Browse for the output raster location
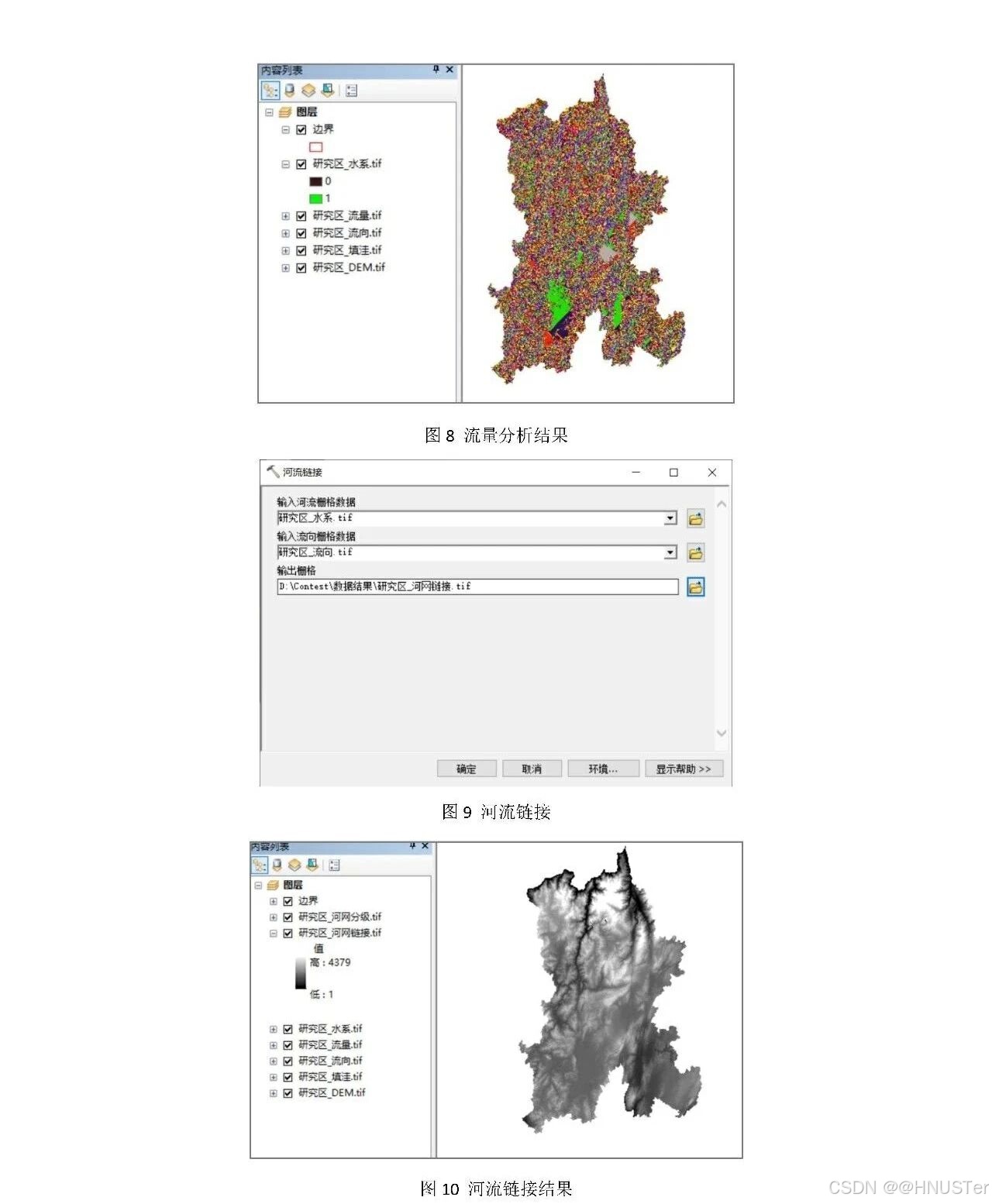992x1204 pixels. pyautogui.click(x=696, y=587)
